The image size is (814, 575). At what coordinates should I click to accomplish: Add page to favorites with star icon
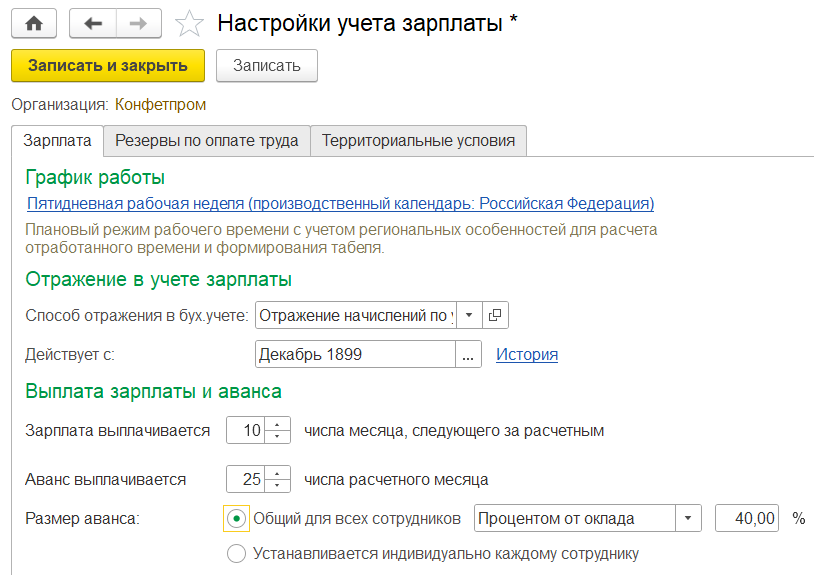click(189, 24)
